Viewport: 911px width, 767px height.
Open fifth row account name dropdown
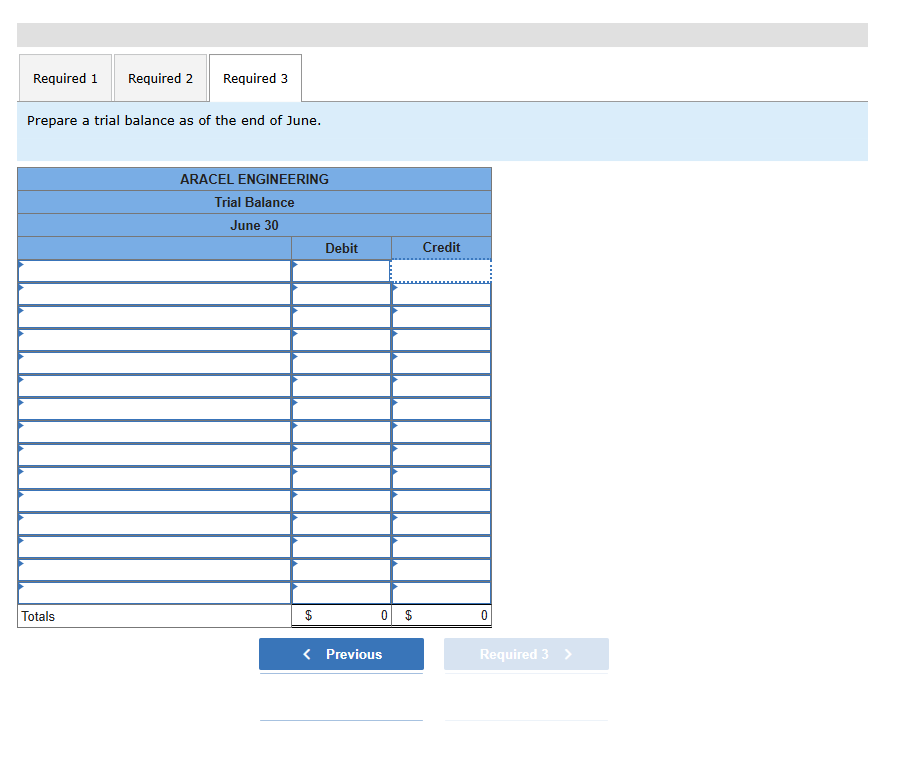155,363
